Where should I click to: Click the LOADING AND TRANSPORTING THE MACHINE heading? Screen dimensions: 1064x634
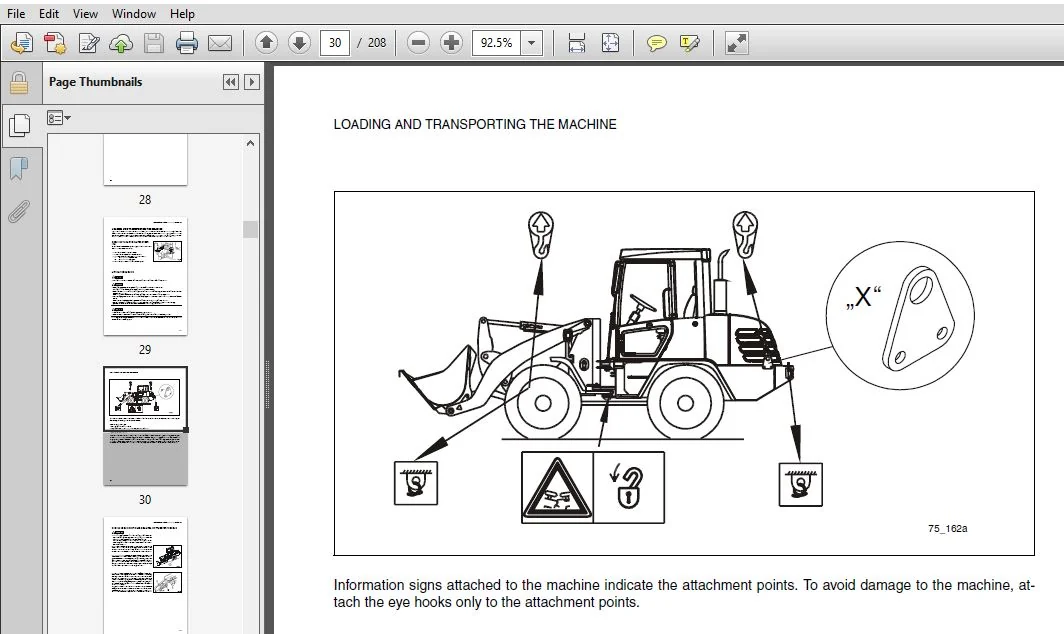pyautogui.click(x=475, y=124)
